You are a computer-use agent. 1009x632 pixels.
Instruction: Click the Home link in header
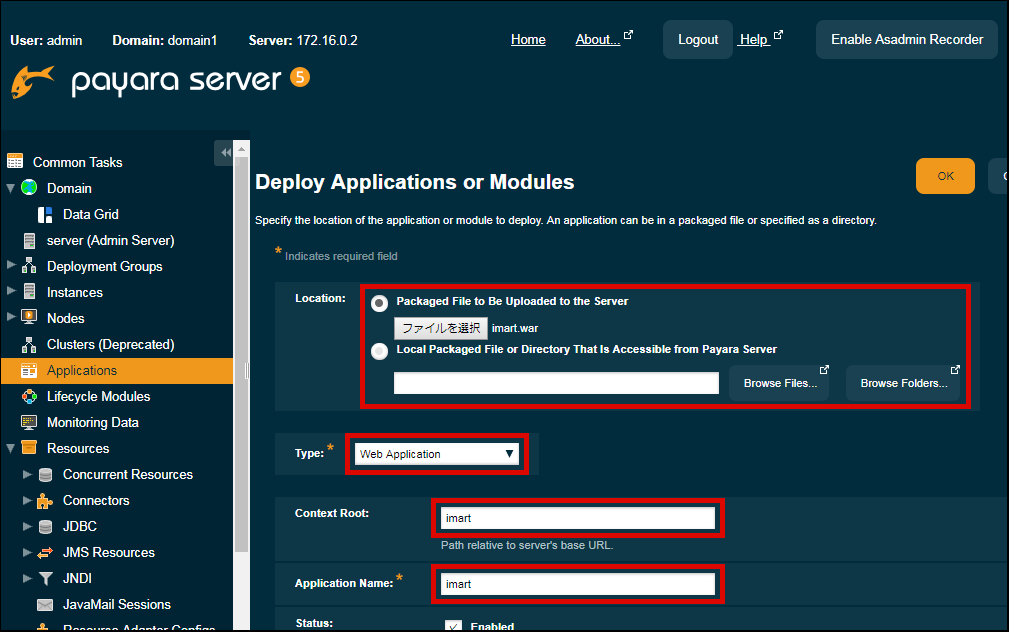pyautogui.click(x=528, y=39)
